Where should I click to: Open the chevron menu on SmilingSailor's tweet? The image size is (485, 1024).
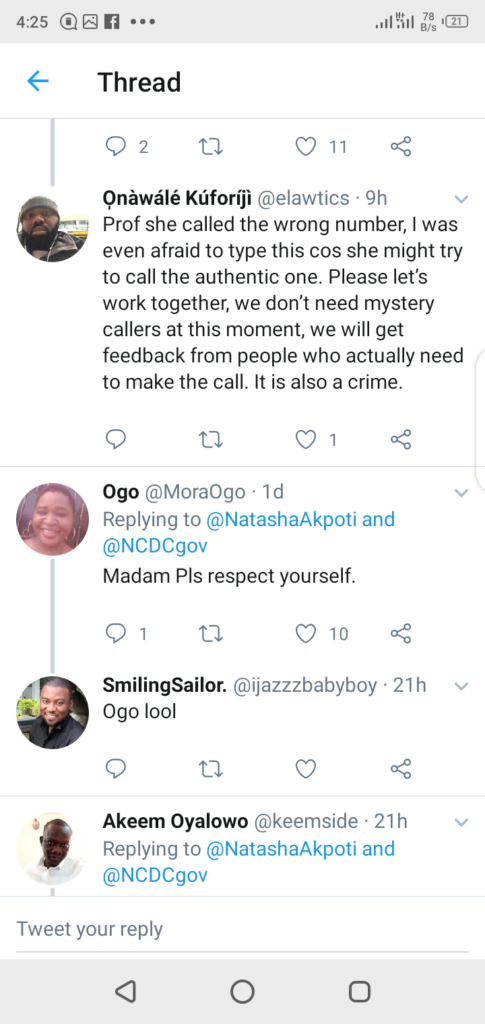[x=462, y=686]
